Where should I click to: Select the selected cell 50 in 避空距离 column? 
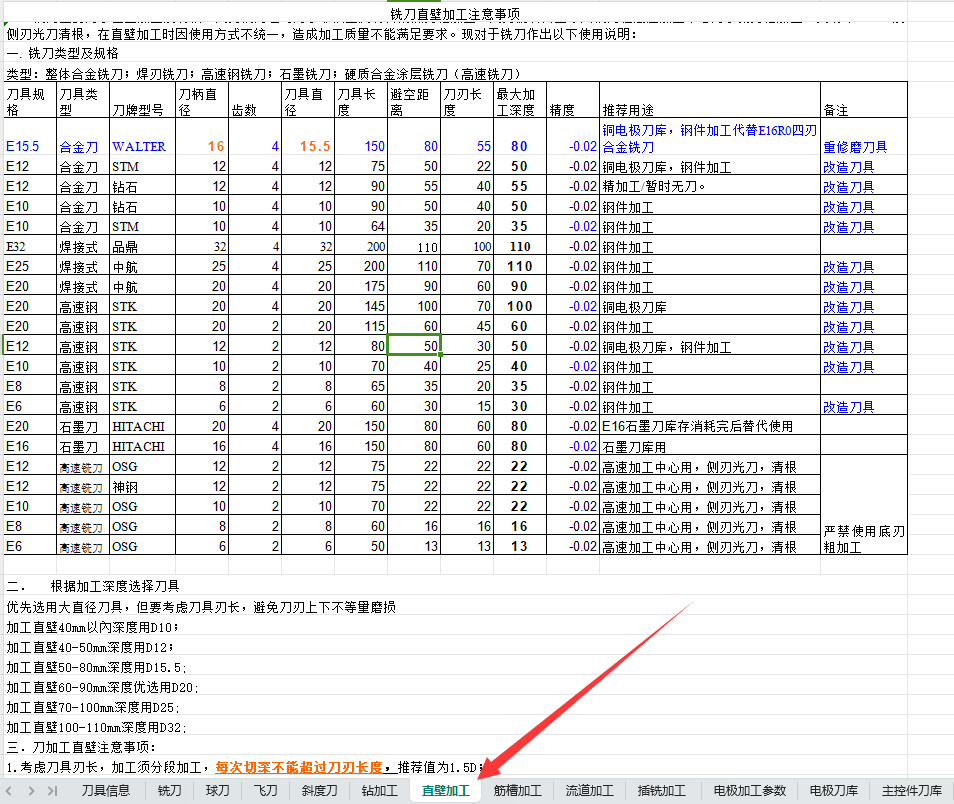[414, 345]
